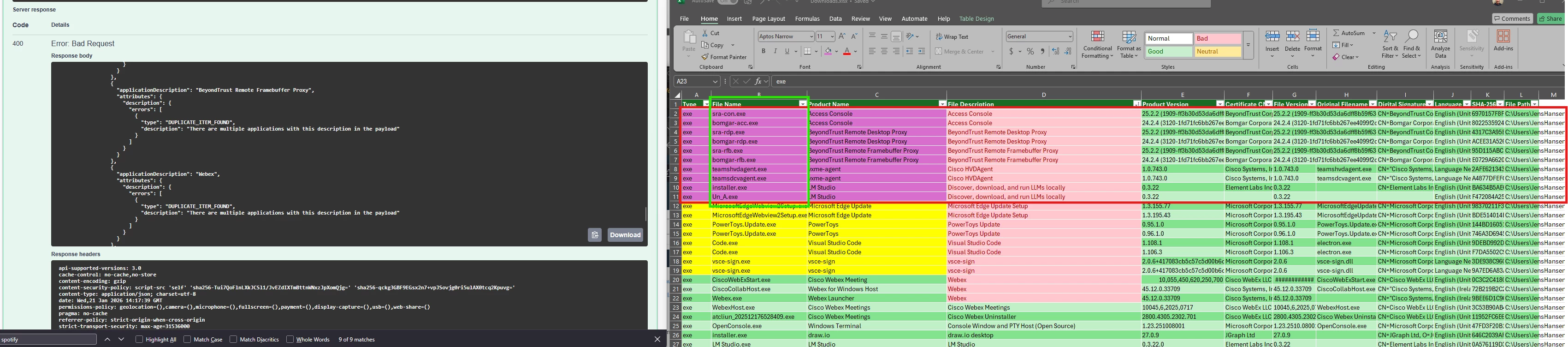Apply the Bad cell style
This screenshot has width=1568, height=347.
1218,38
